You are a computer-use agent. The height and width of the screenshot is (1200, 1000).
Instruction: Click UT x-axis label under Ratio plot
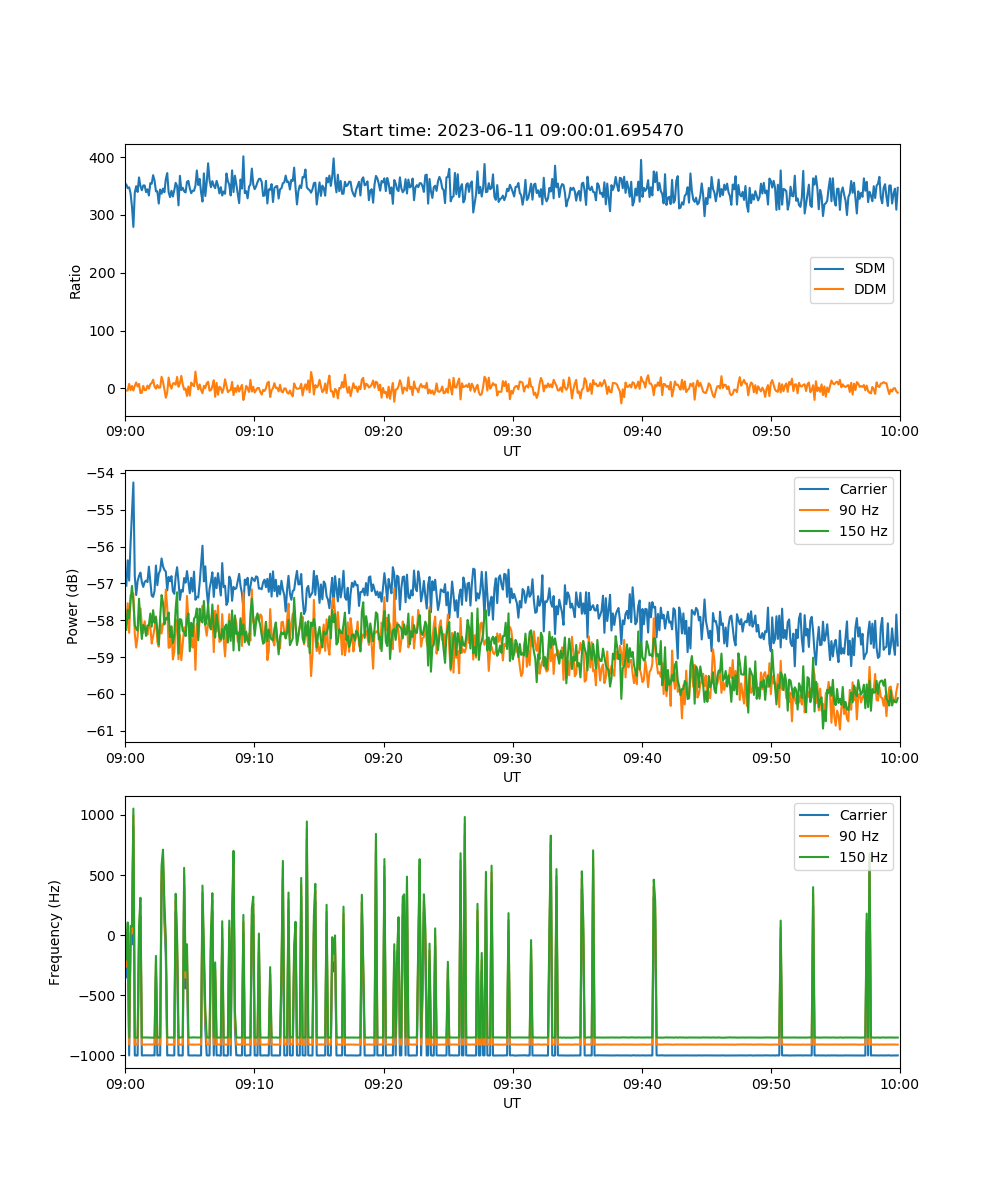coord(512,451)
